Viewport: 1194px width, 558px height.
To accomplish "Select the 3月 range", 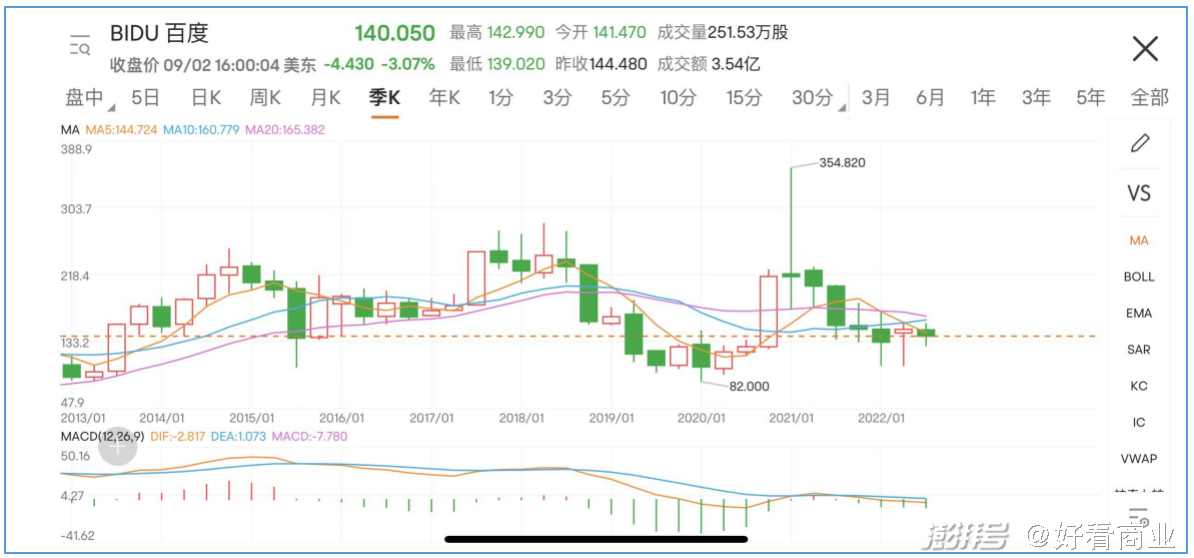I will pyautogui.click(x=876, y=97).
